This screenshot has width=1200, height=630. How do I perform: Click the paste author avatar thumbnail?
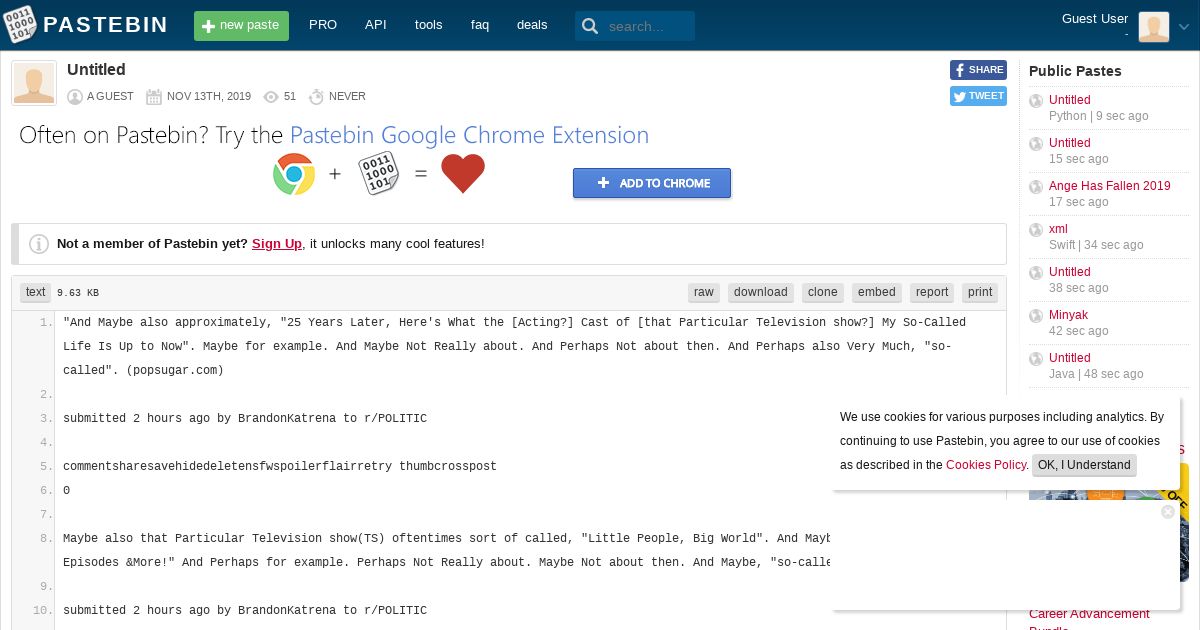click(34, 83)
